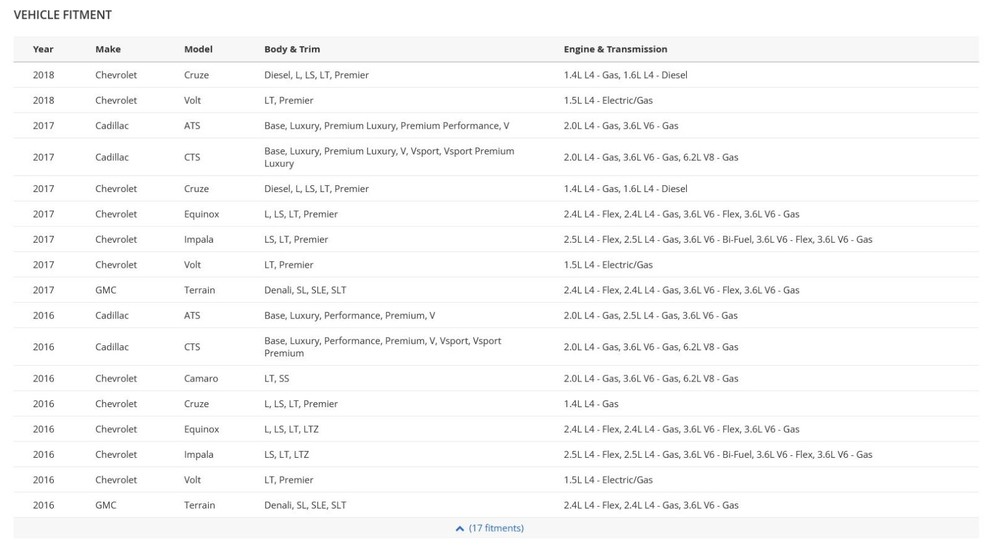Click Chevrolet make in the 2016 Camaro row
Image resolution: width=1000 pixels, height=551 pixels.
(x=116, y=378)
